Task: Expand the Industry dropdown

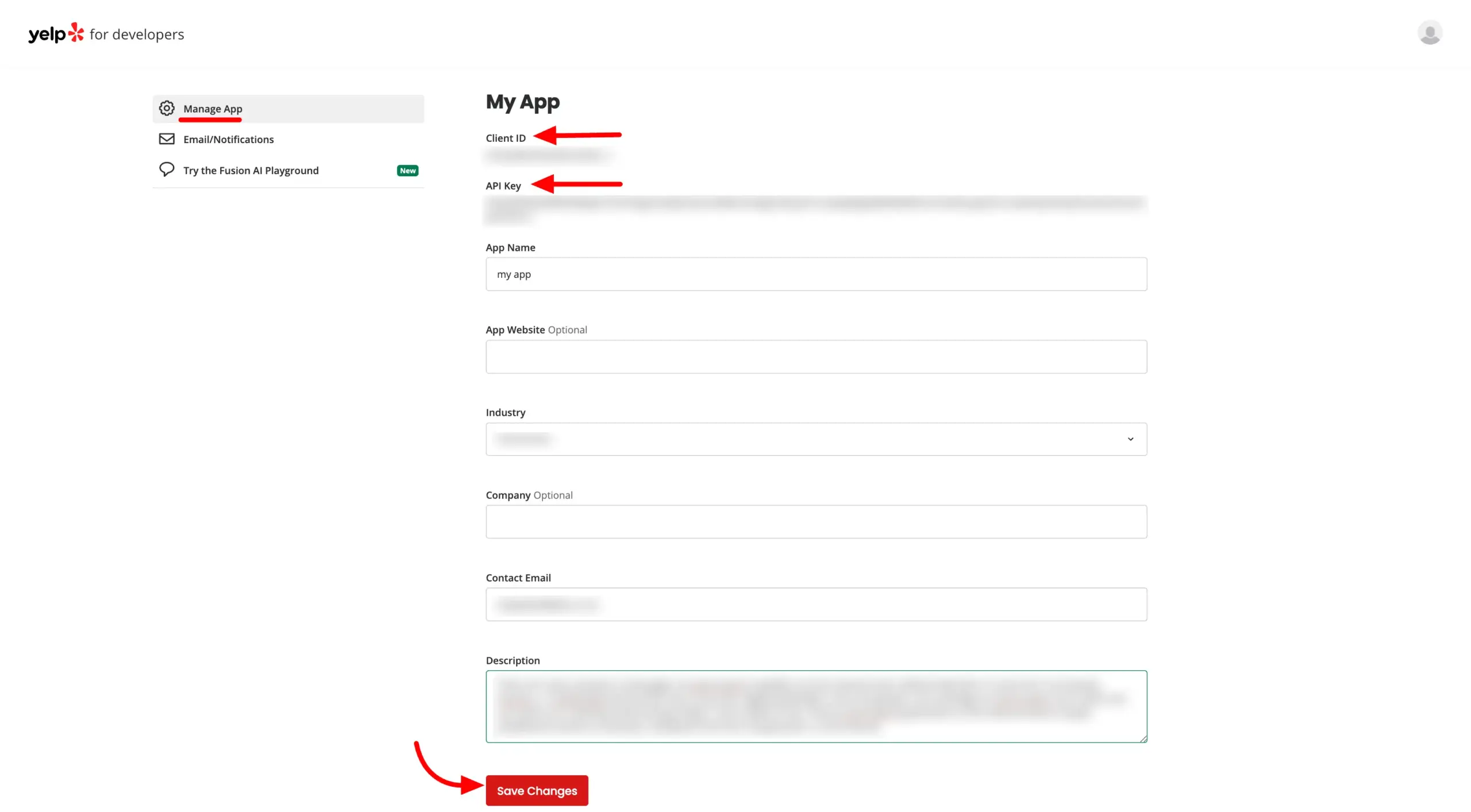Action: tap(816, 439)
